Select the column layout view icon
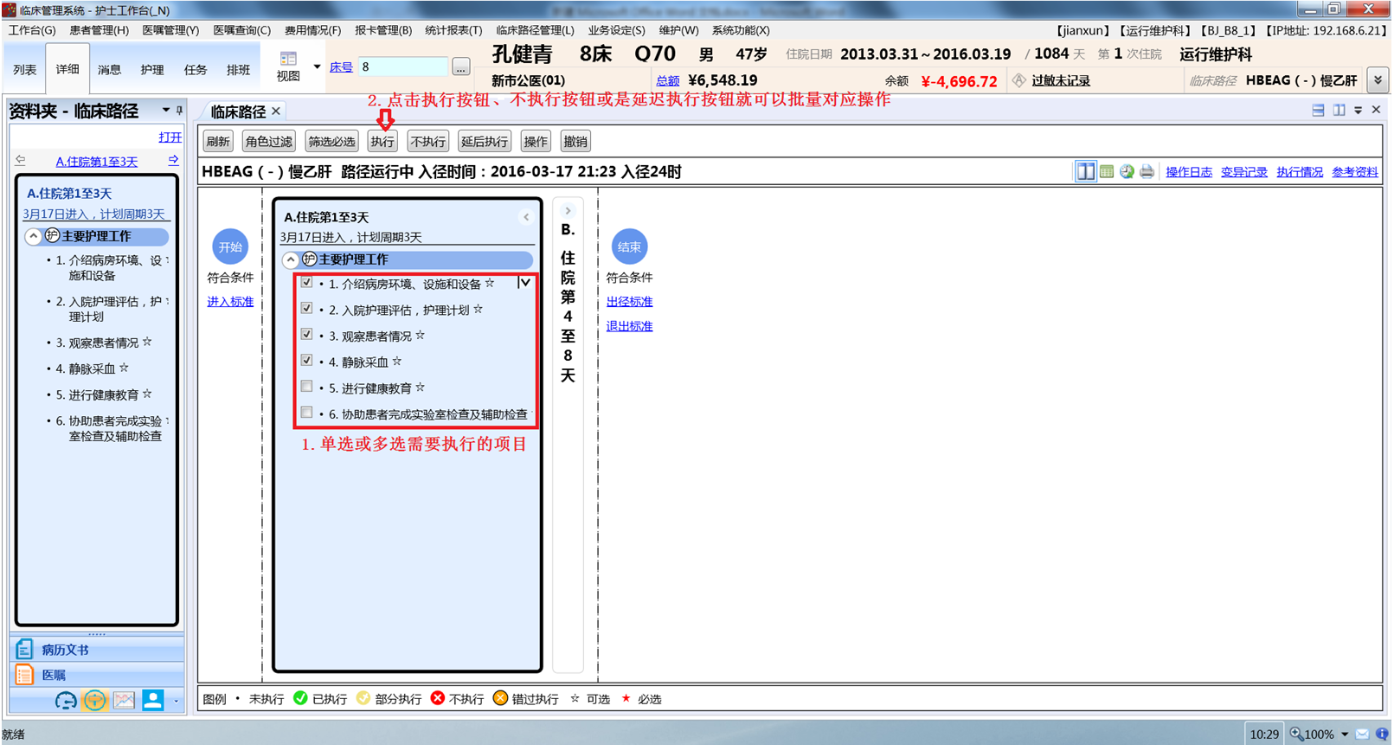The width and height of the screenshot is (1392, 745). [x=1086, y=171]
